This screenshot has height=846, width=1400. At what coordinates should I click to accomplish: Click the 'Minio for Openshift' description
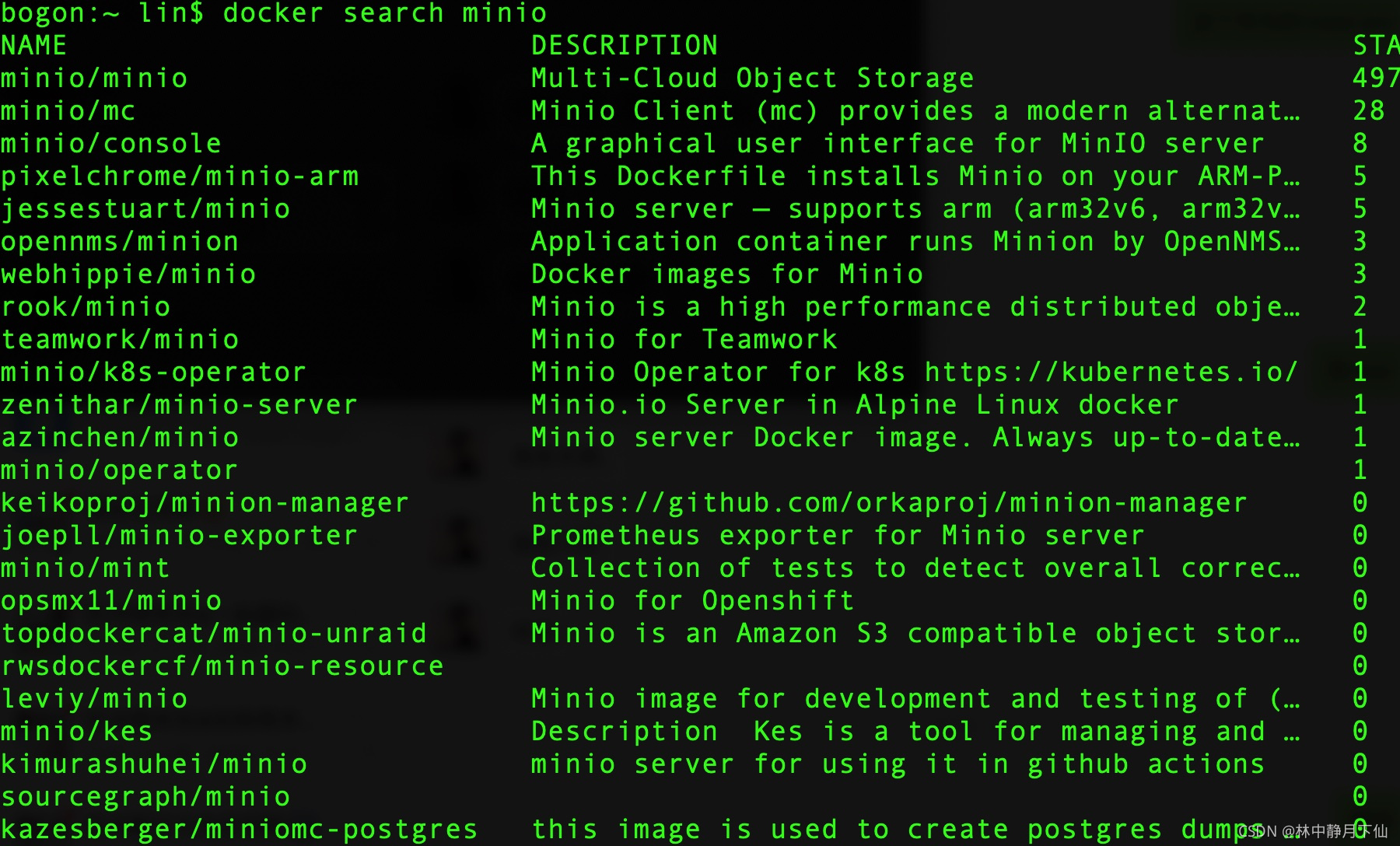692,601
